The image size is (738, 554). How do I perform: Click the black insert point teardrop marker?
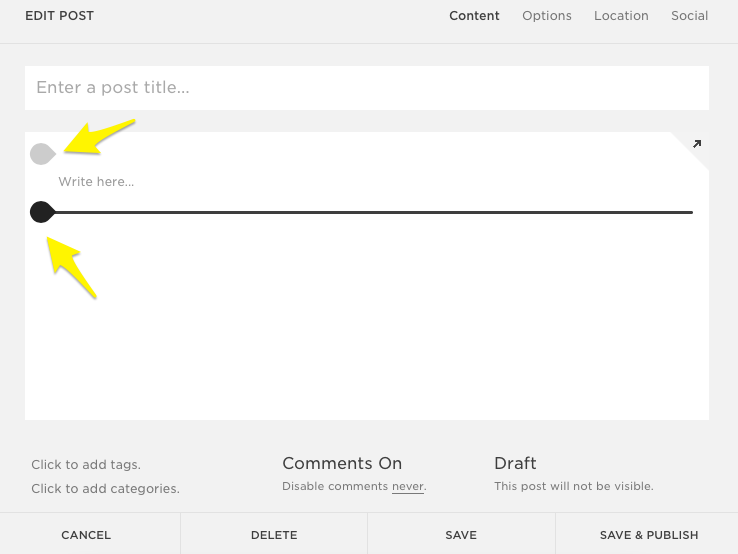[x=42, y=212]
